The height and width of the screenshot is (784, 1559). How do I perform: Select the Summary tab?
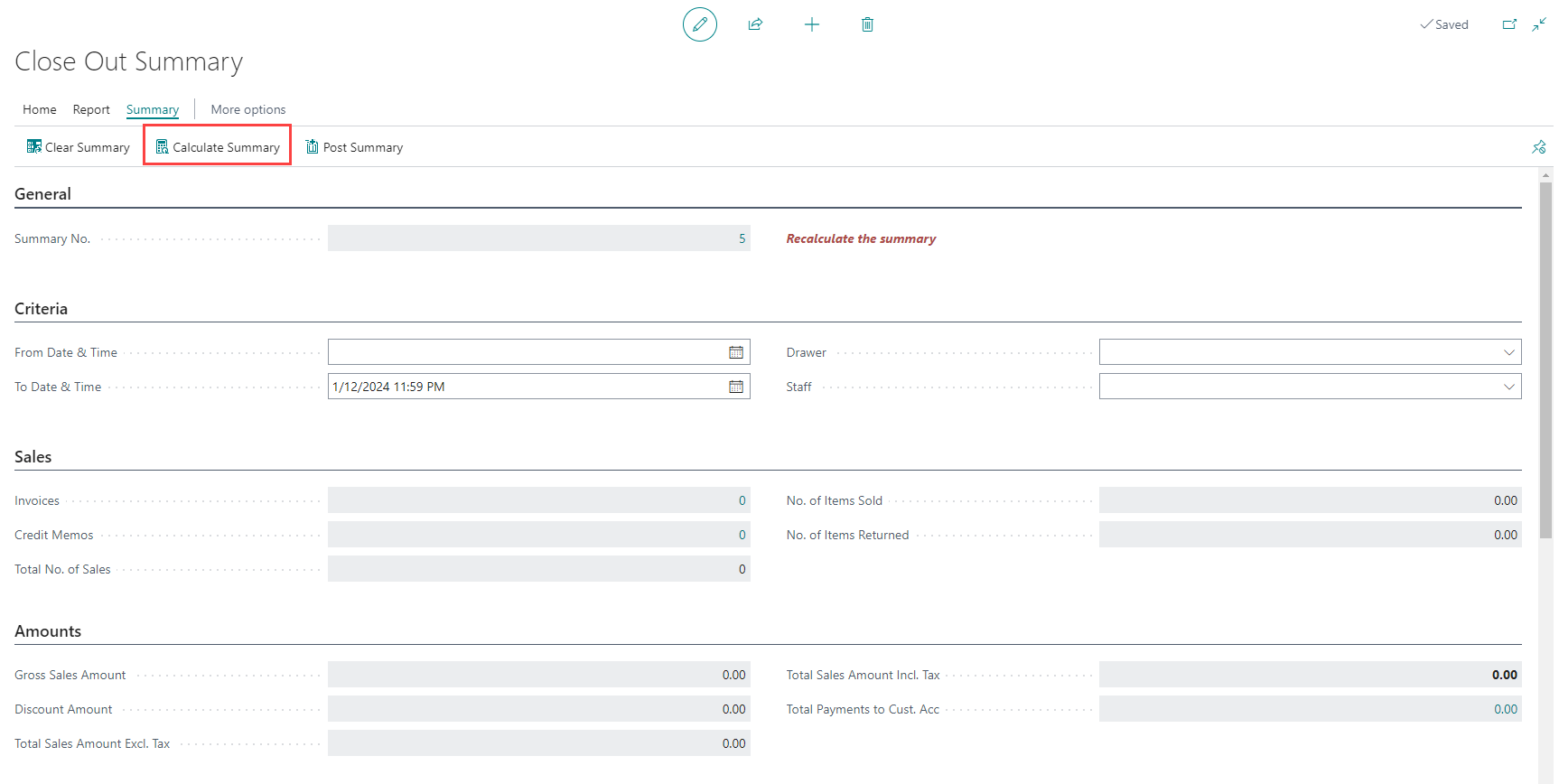(153, 109)
